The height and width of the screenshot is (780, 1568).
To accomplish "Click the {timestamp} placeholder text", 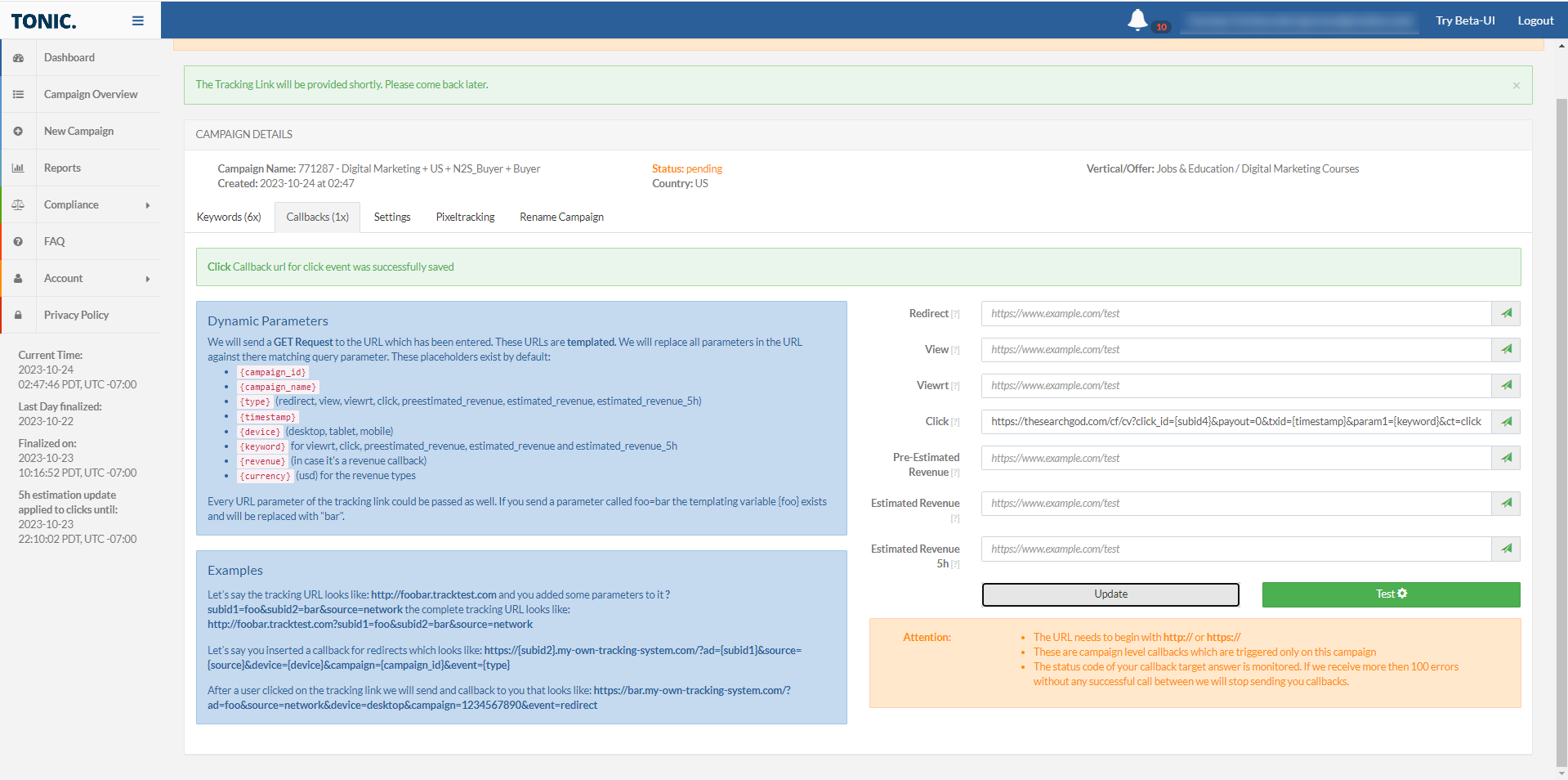I will tap(268, 417).
